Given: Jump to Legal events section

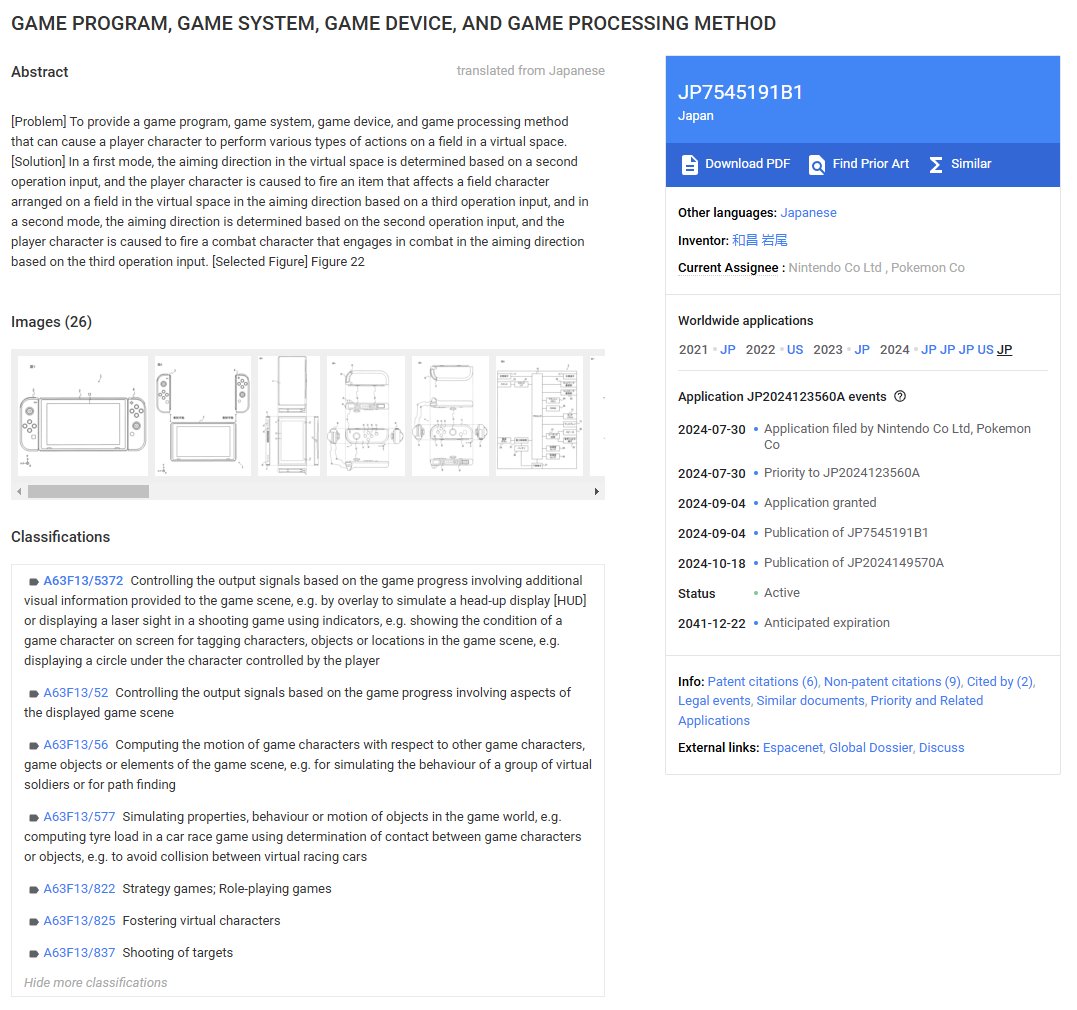Looking at the screenshot, I should coord(714,702).
